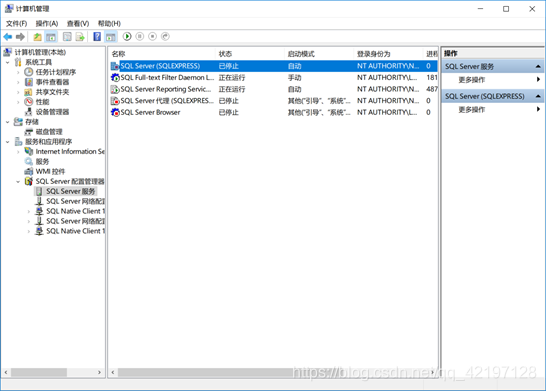Select the SQL Full-text Filter Daemon row name
Screen dimensions: 546x391
[167, 77]
